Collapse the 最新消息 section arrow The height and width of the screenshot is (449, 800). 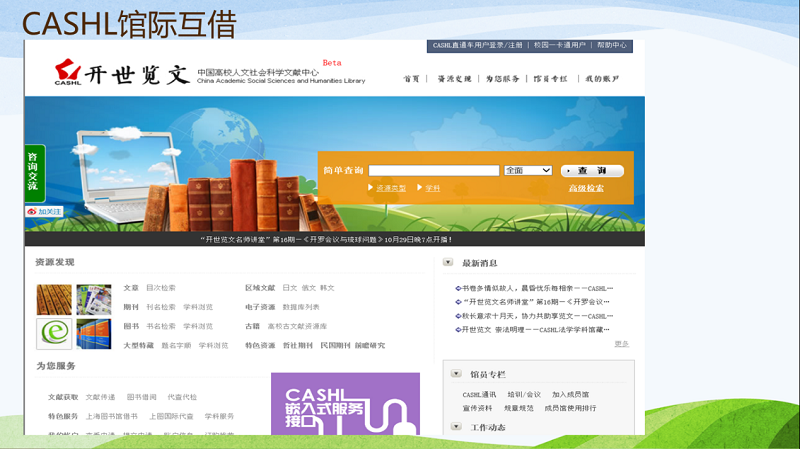(448, 262)
